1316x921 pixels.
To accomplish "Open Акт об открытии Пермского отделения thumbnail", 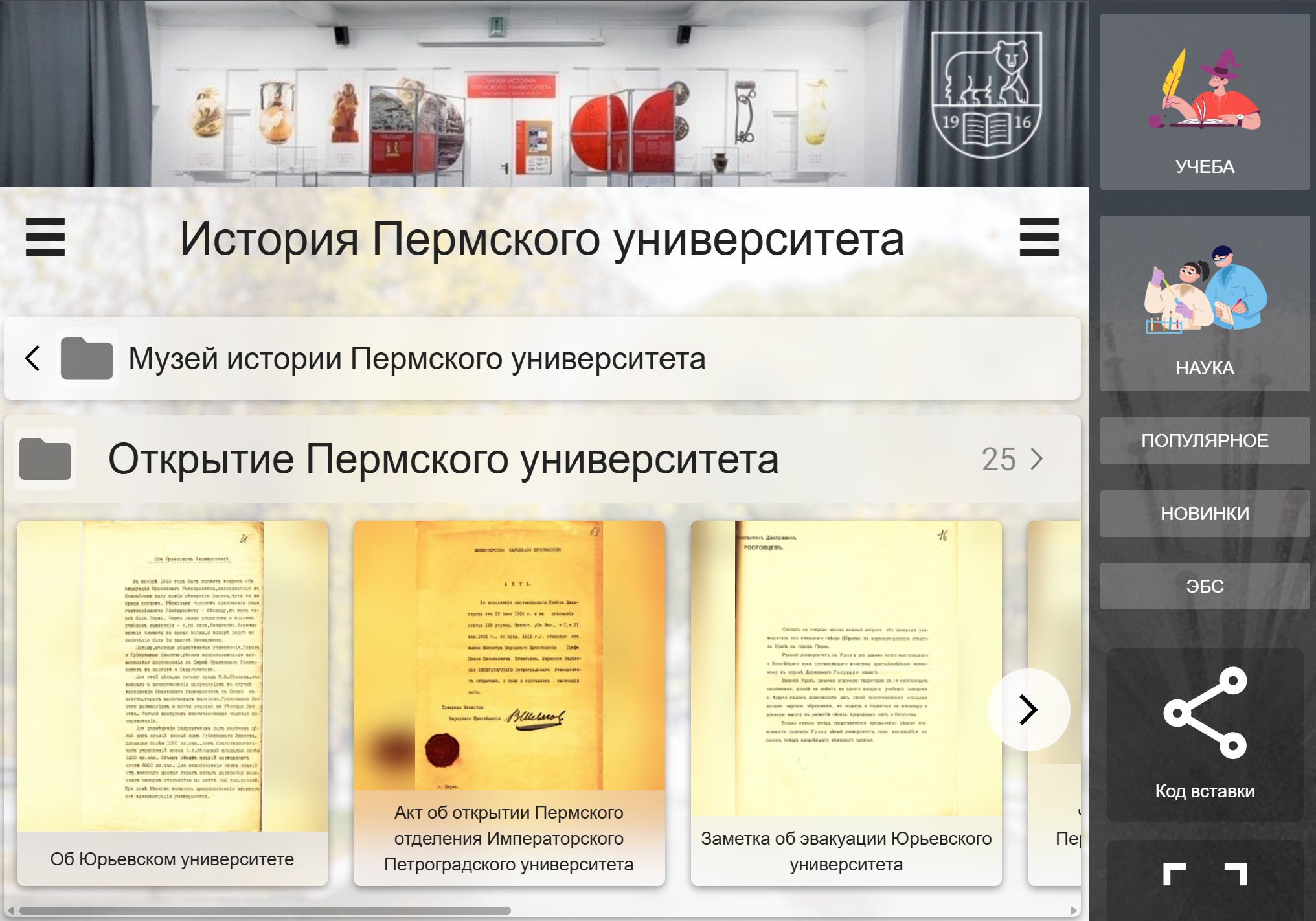I will click(x=509, y=655).
